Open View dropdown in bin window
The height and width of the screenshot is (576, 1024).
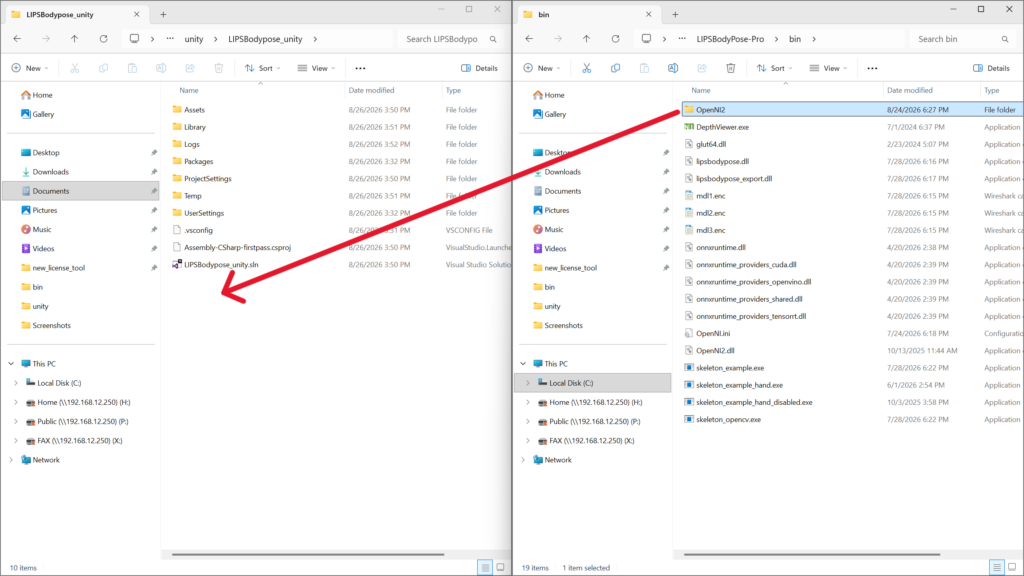828,68
